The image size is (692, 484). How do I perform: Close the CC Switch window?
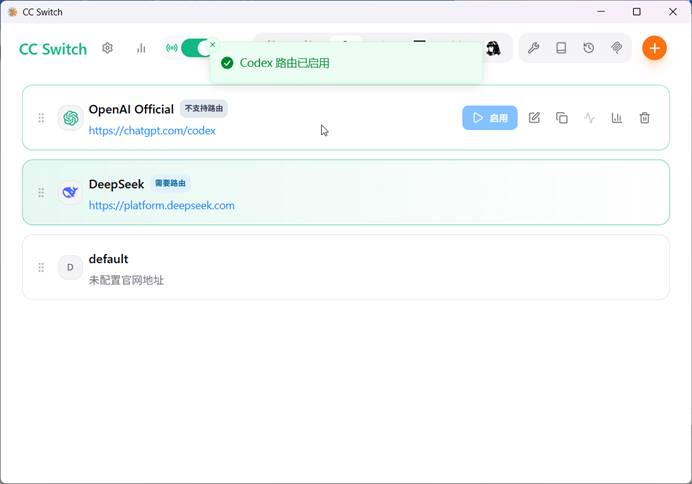673,11
